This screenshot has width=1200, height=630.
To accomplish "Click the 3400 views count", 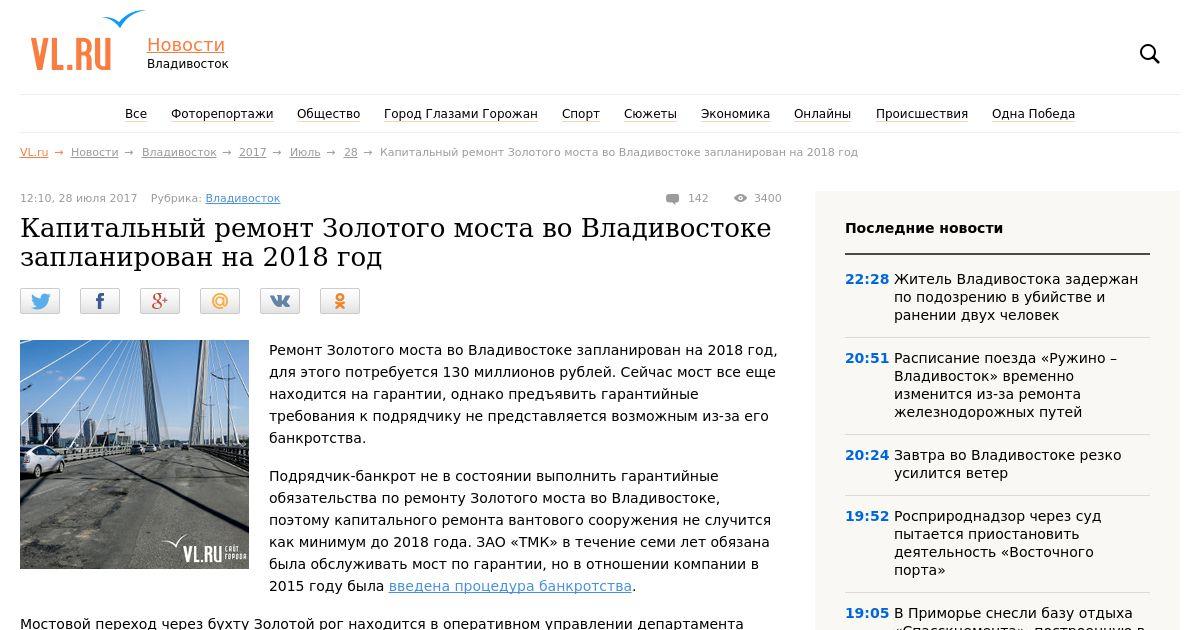I will click(768, 199).
